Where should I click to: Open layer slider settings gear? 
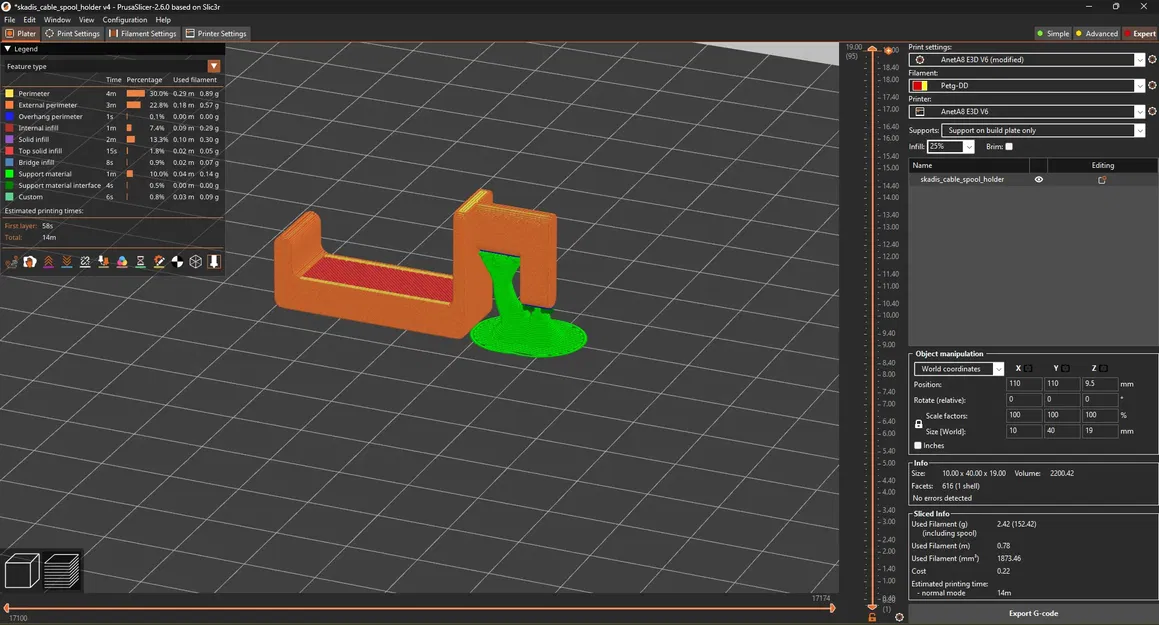pos(899,617)
